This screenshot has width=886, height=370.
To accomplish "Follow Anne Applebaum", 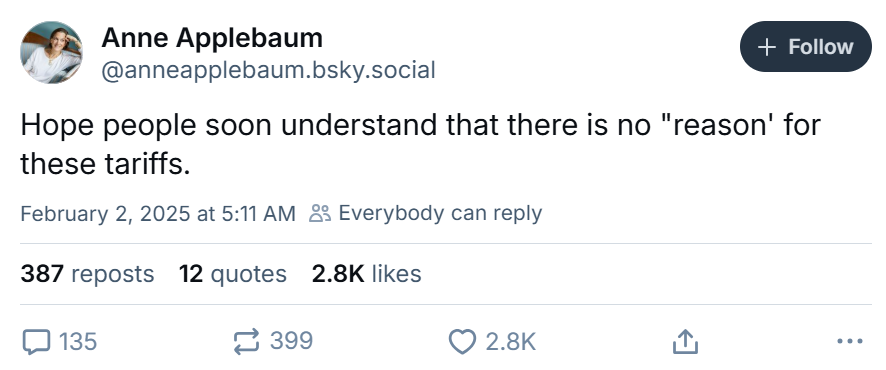I will pyautogui.click(x=806, y=46).
